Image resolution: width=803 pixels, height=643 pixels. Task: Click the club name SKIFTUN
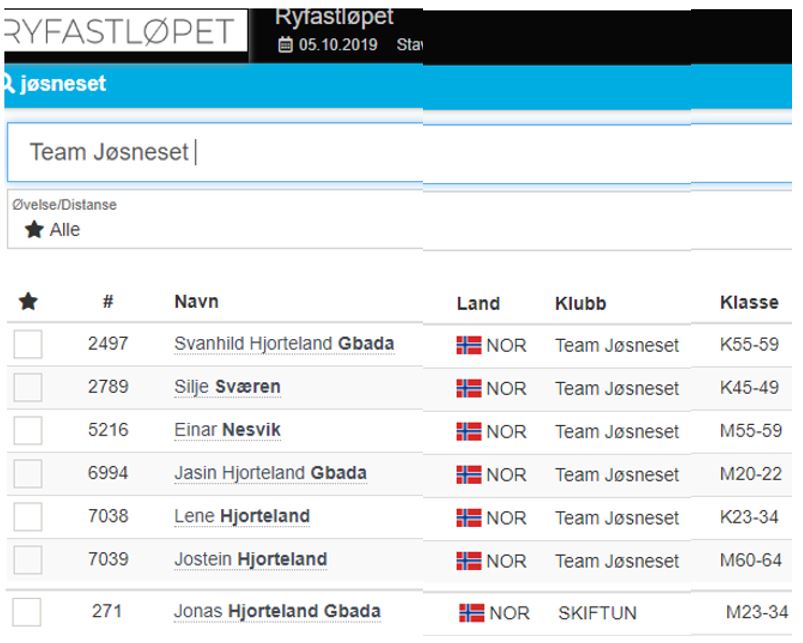pyautogui.click(x=597, y=613)
